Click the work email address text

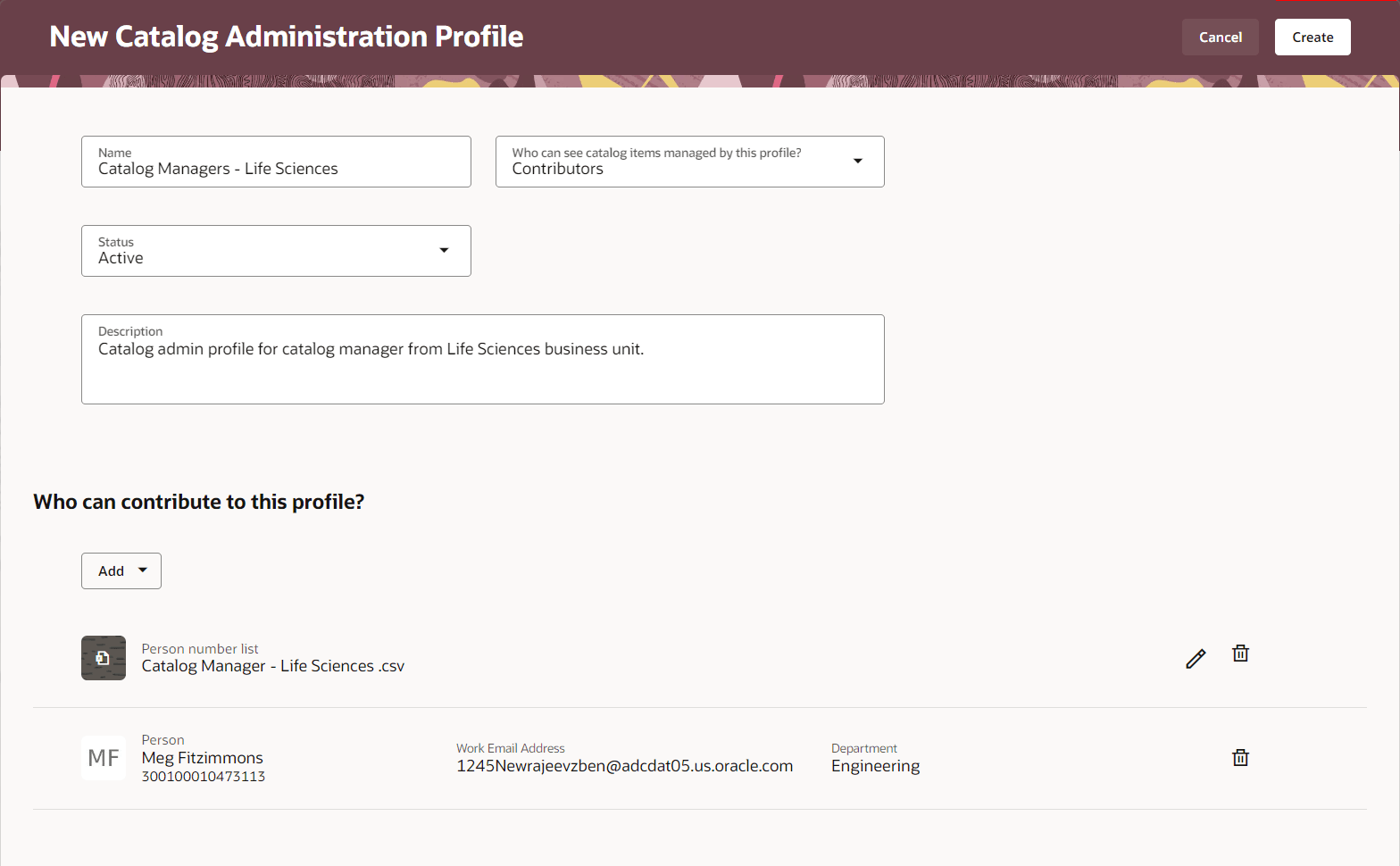[625, 766]
